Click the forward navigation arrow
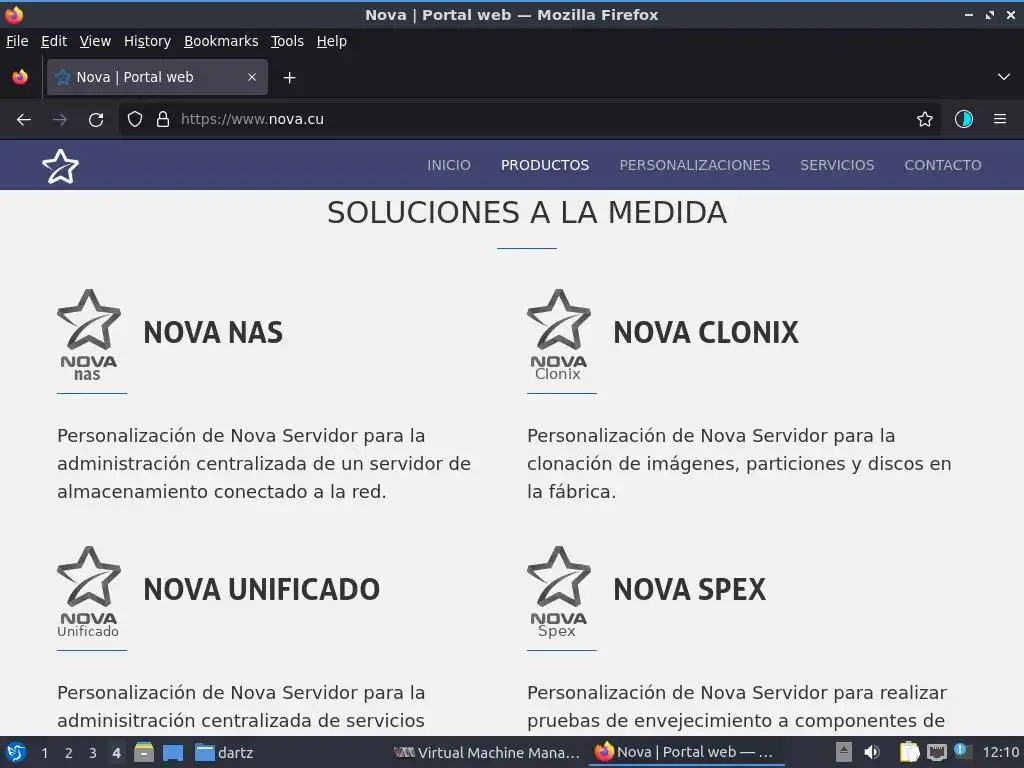 59,120
